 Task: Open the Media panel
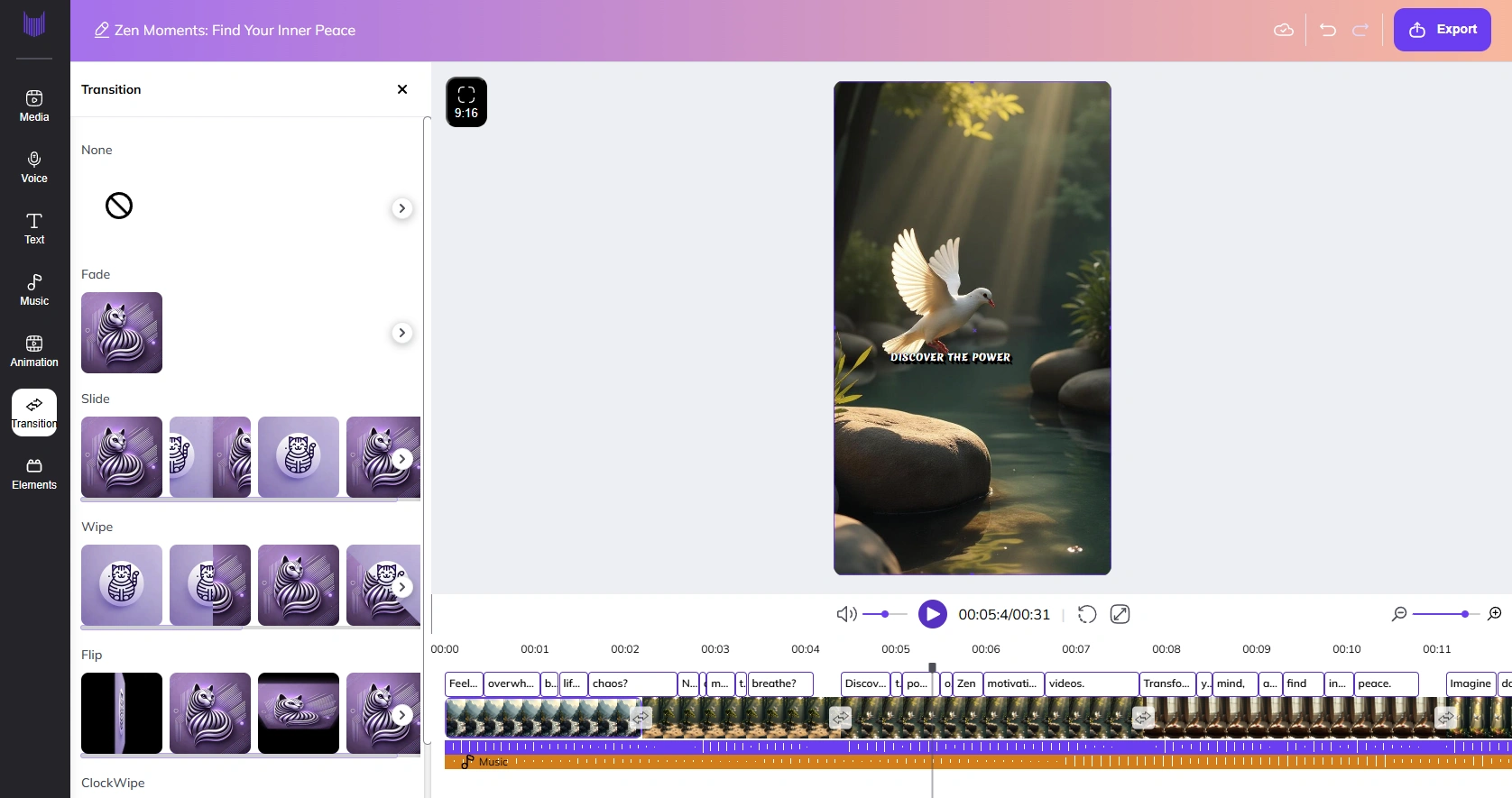pos(34,105)
